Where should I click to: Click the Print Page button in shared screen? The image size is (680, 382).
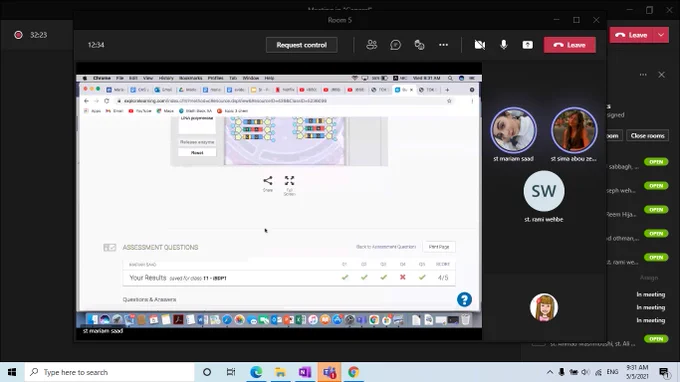[439, 247]
